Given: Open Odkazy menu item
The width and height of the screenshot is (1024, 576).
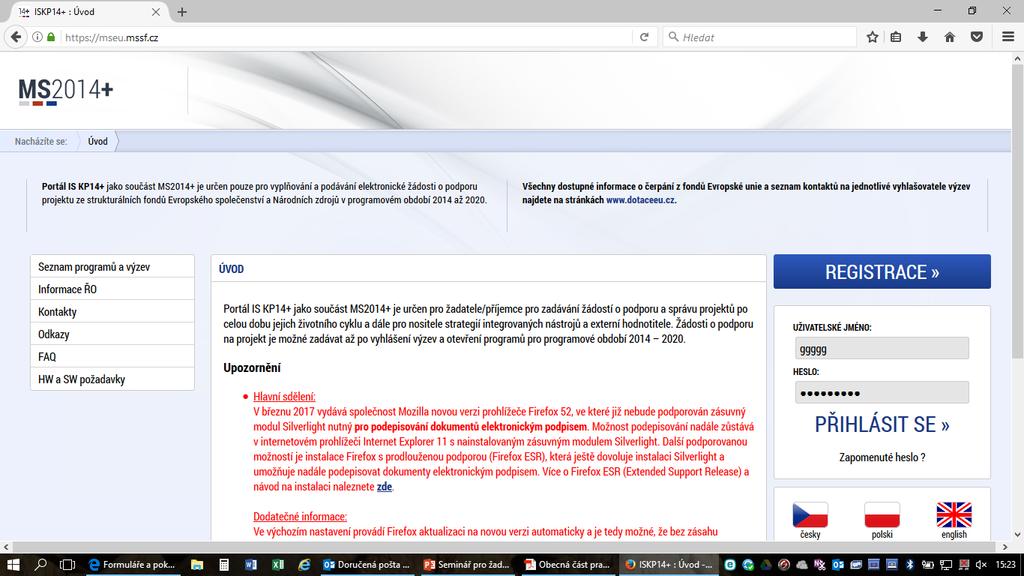Looking at the screenshot, I should coord(112,334).
